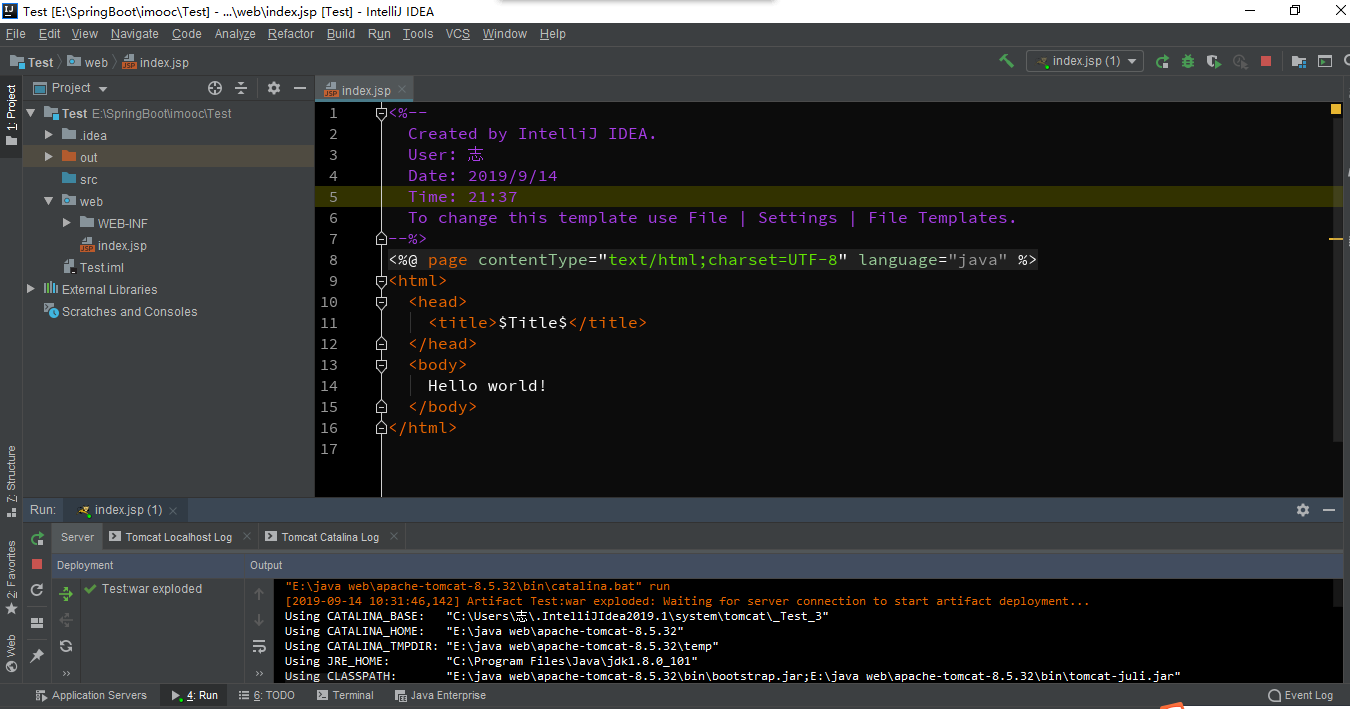Click the Build Project hammer icon
This screenshot has width=1350, height=709.
[x=1006, y=61]
